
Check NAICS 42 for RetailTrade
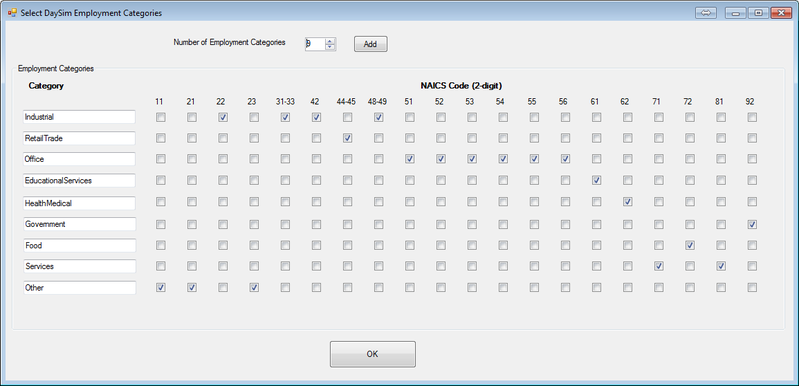tap(316, 138)
